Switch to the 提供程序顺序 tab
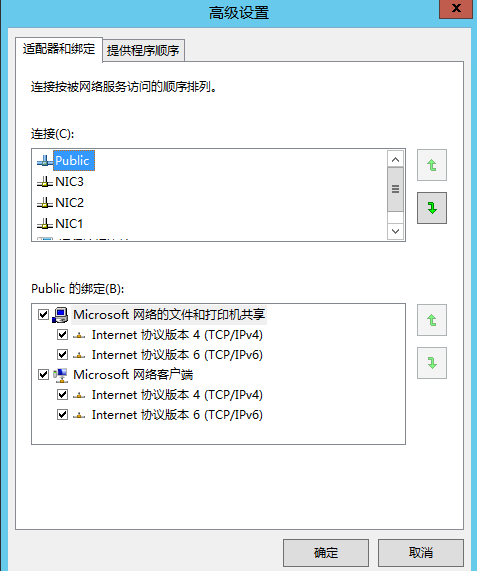 [143, 50]
